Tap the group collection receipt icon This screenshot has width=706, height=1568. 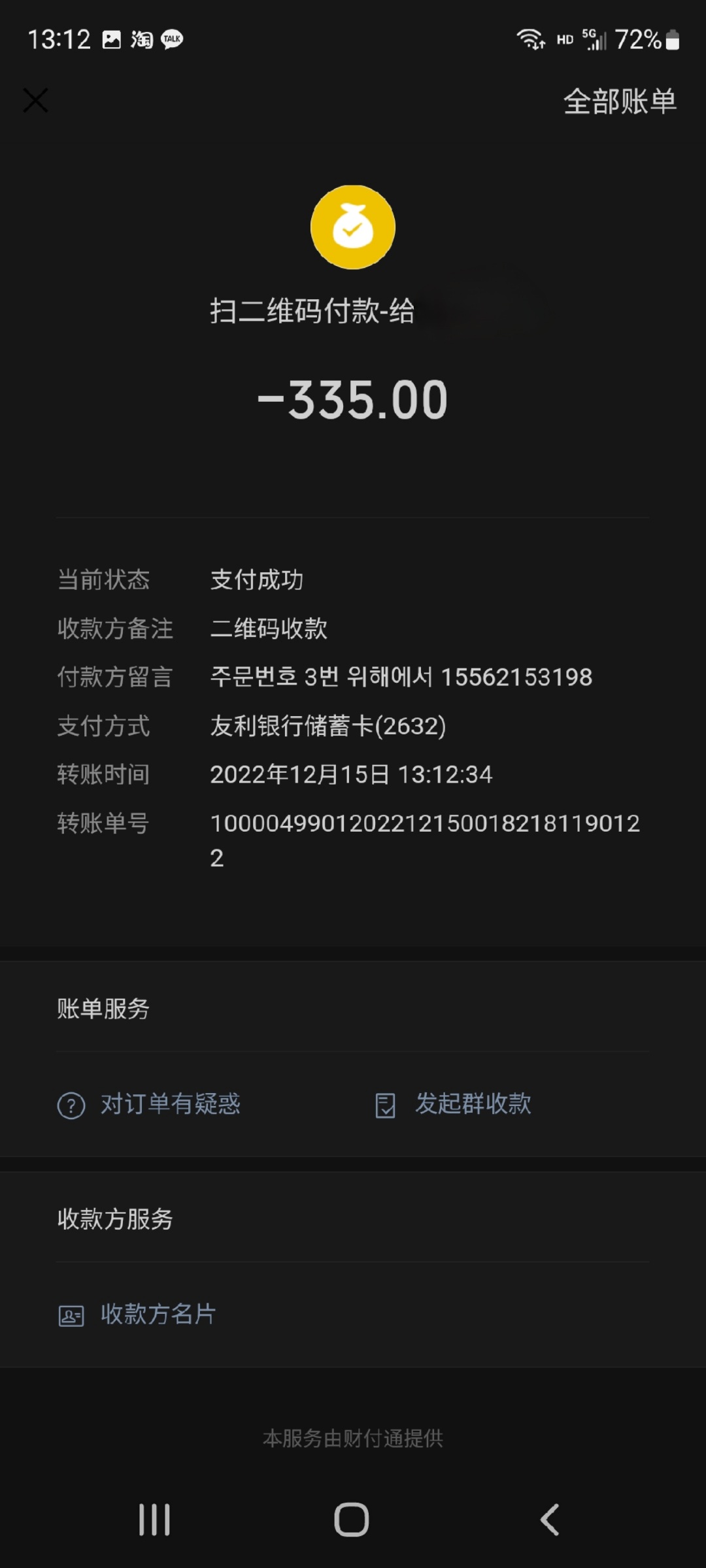coord(385,1105)
